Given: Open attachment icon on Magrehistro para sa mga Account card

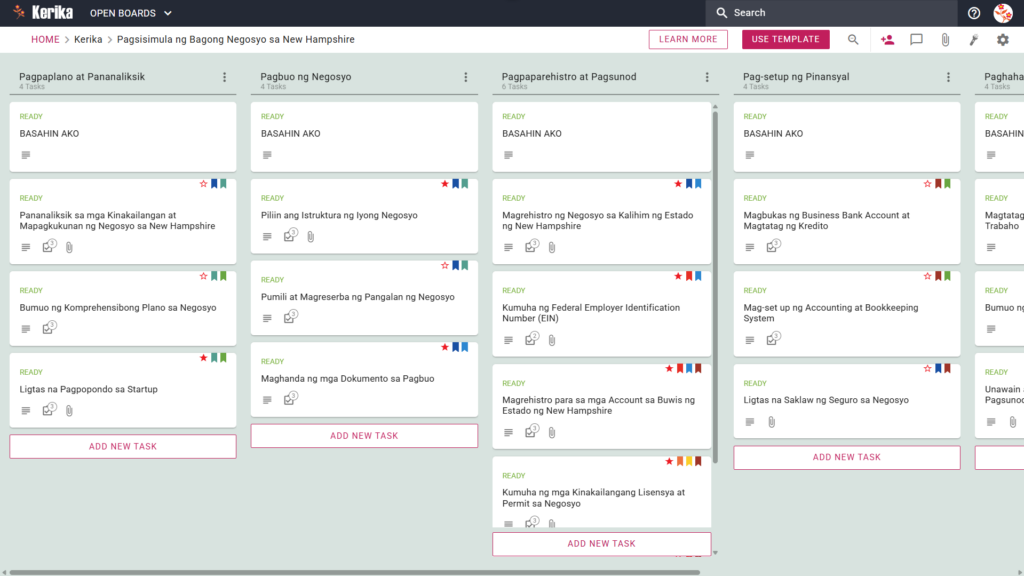Looking at the screenshot, I should 552,432.
